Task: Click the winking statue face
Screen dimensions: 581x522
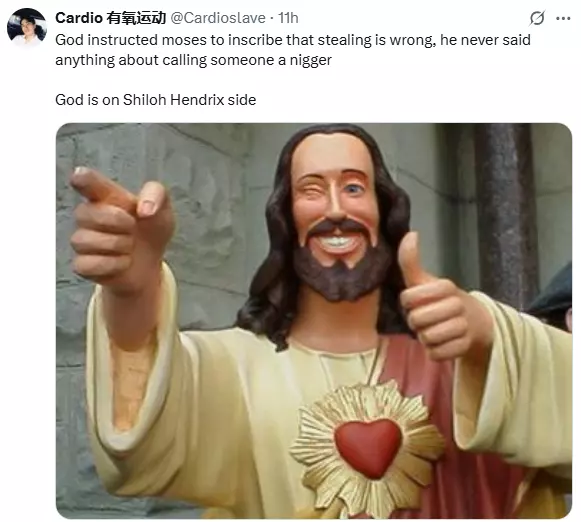Action: (x=335, y=207)
